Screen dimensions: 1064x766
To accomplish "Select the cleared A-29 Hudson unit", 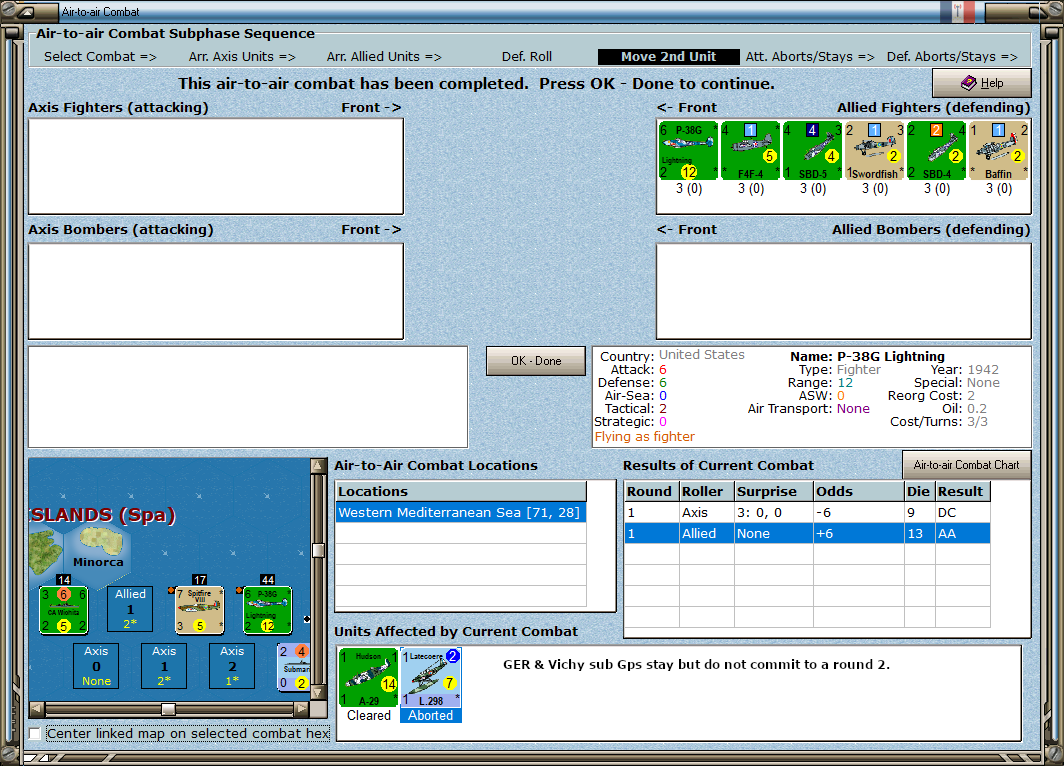I will coord(368,677).
